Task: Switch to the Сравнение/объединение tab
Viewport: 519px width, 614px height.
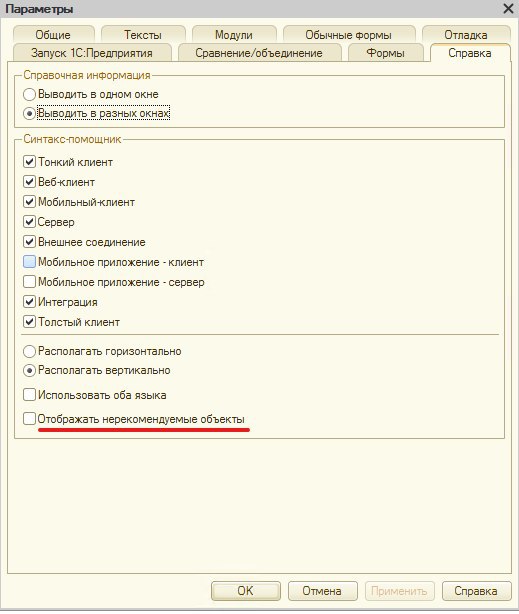Action: click(x=259, y=53)
